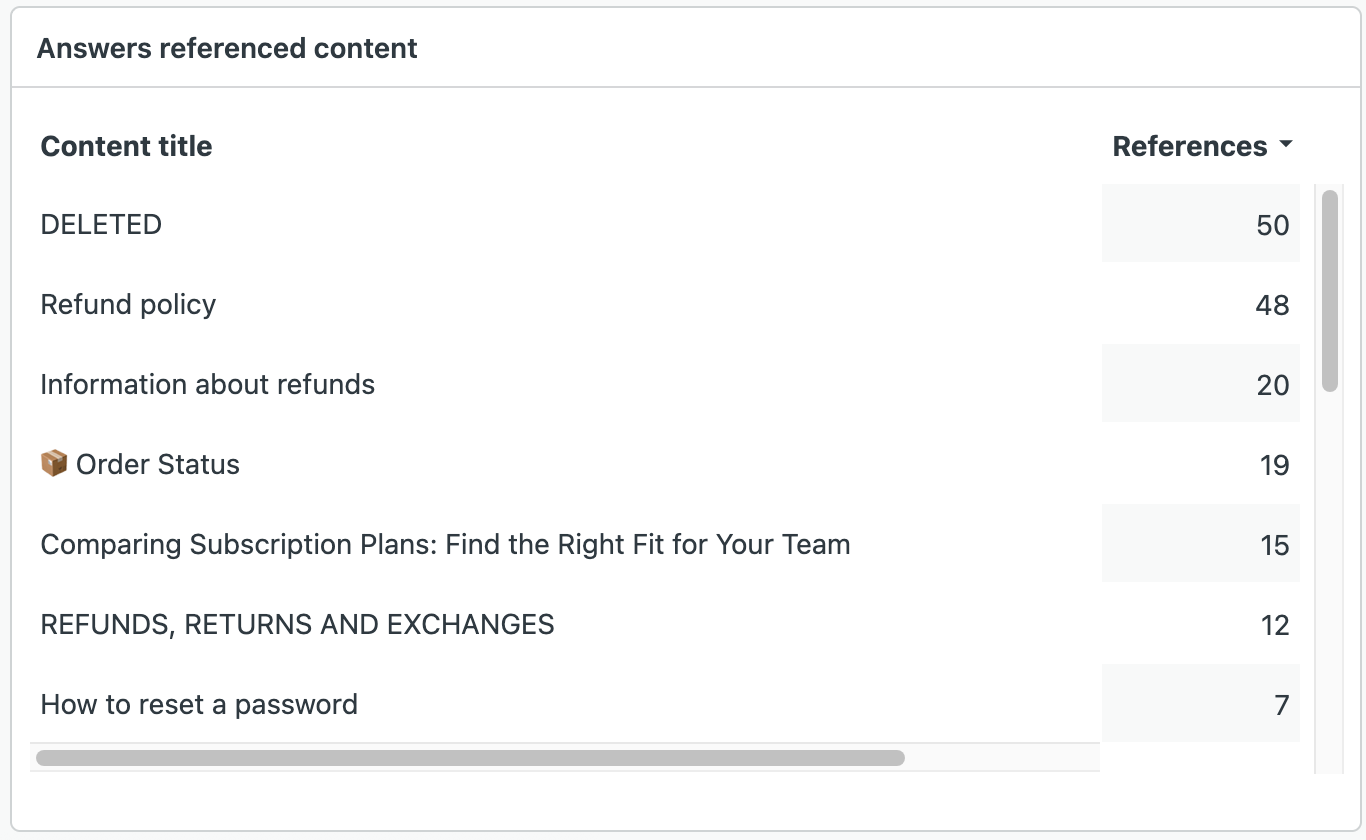The height and width of the screenshot is (840, 1366).
Task: Open the Order Status content title
Action: (158, 464)
